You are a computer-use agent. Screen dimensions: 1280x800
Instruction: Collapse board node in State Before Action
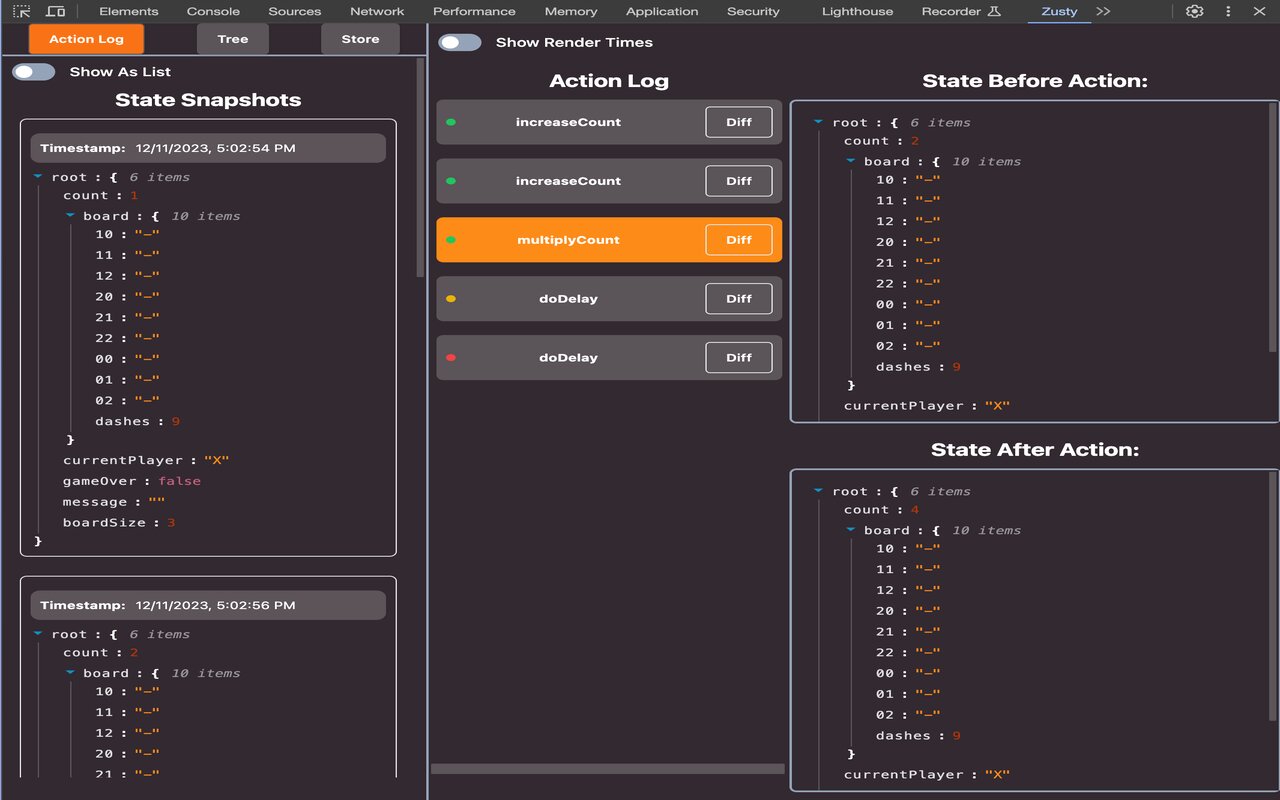(851, 161)
